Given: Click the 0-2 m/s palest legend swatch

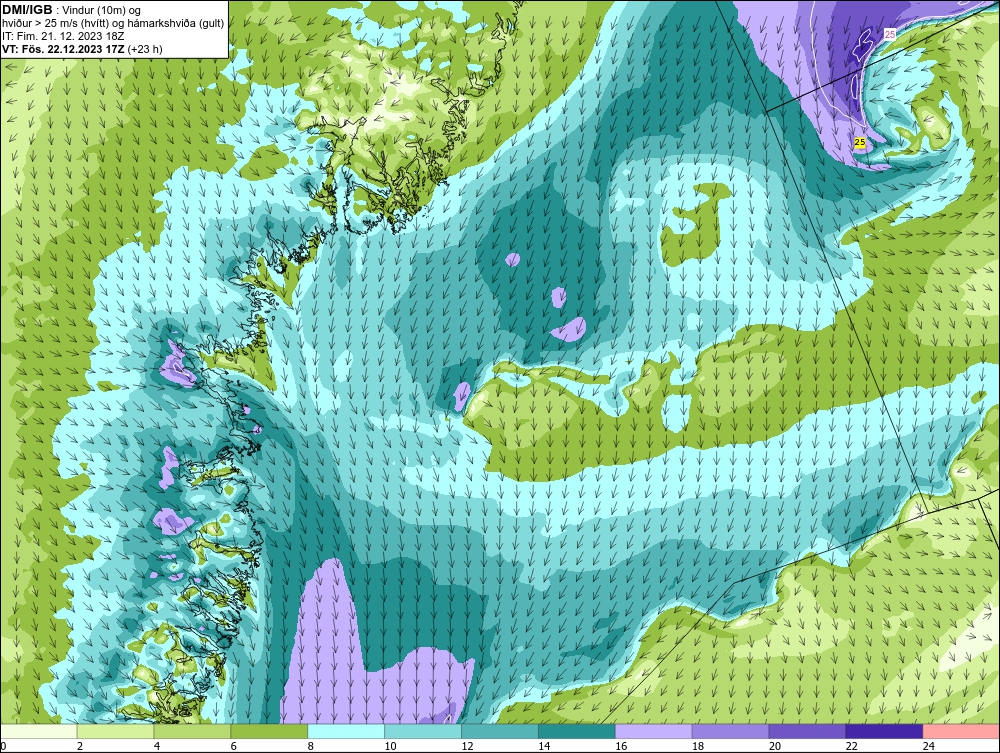Looking at the screenshot, I should 39,731.
